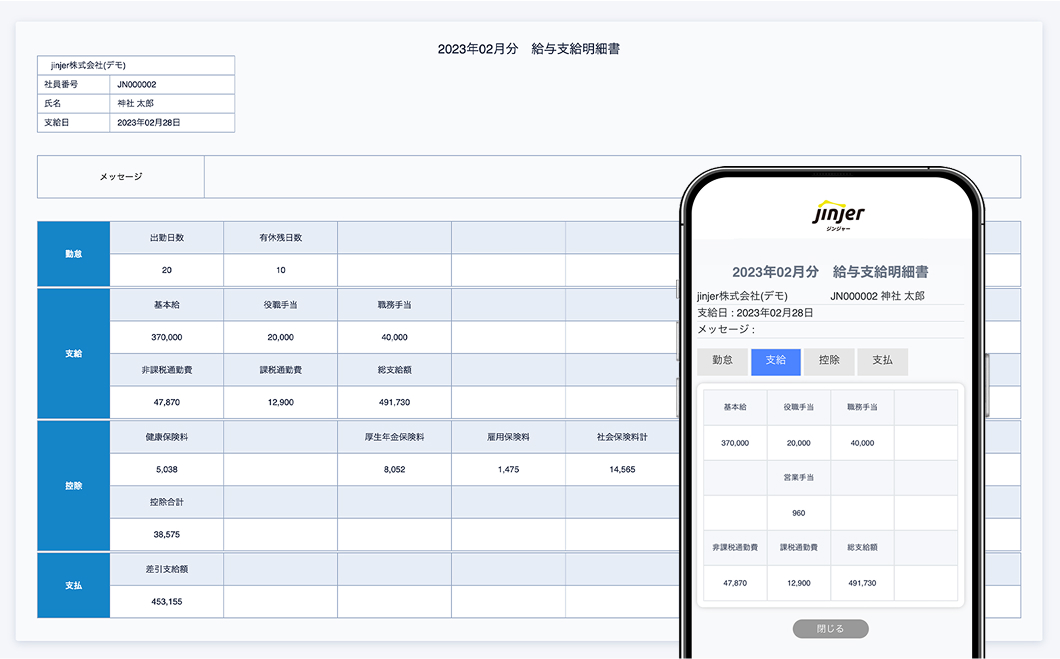The height and width of the screenshot is (659, 1060).
Task: Click the blue 支給 section header in the desktop table
Action: [73, 353]
